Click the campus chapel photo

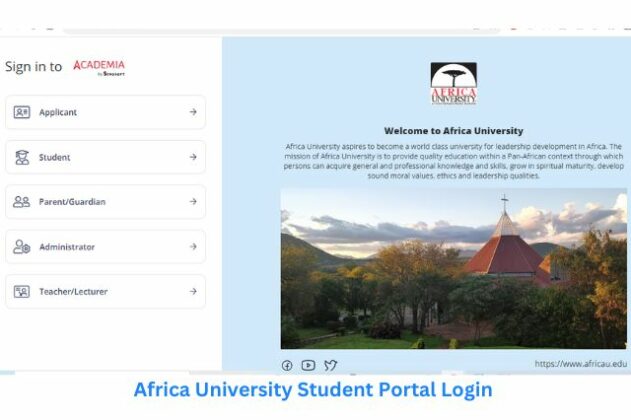coord(454,268)
